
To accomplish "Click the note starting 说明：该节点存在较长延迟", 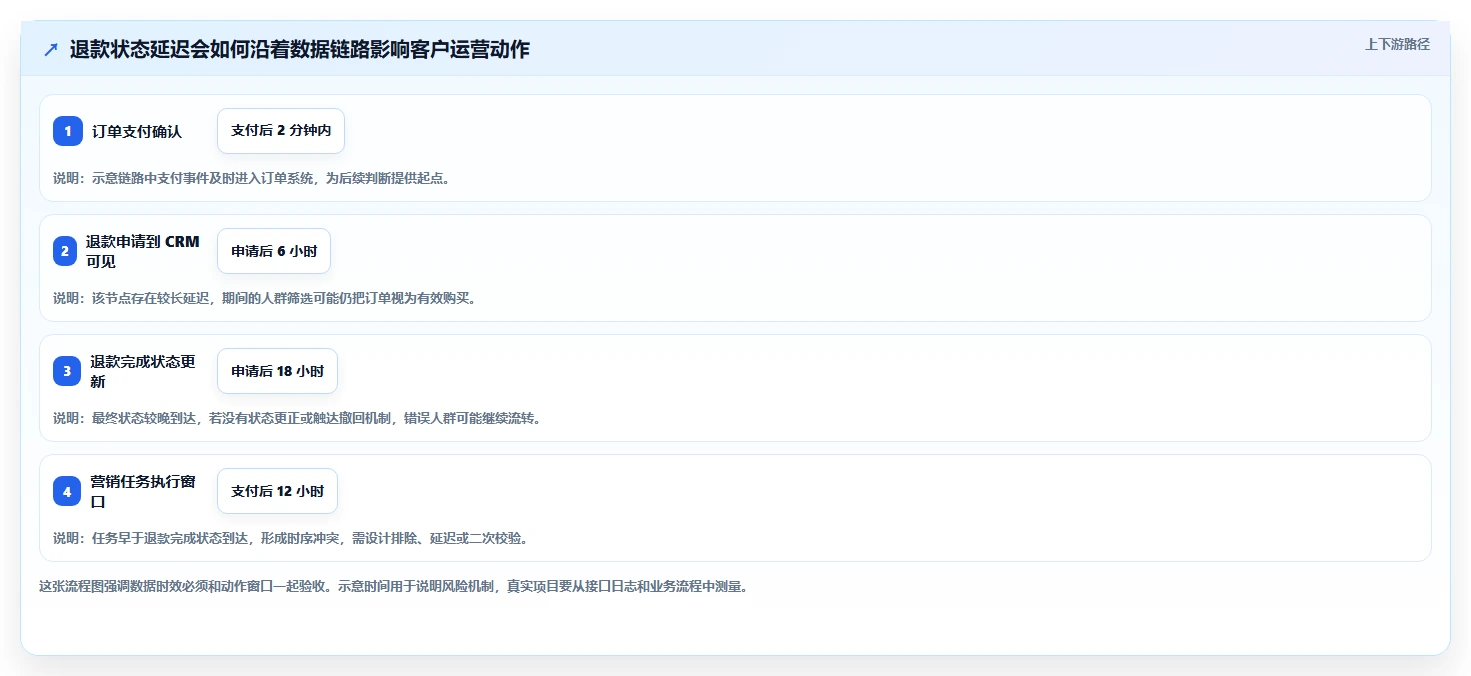I will (x=265, y=298).
